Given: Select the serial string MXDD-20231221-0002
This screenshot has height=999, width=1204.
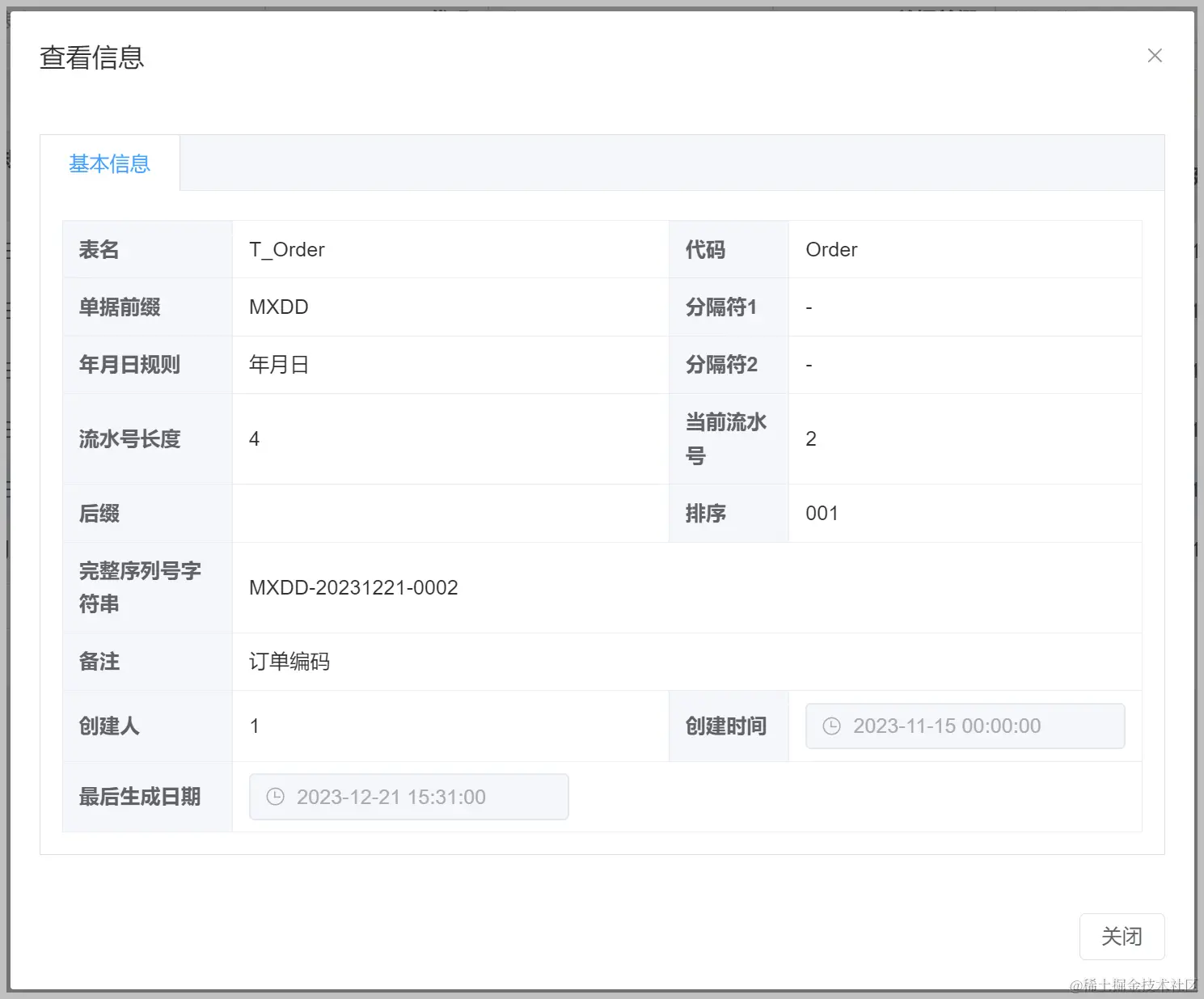Looking at the screenshot, I should pos(353,587).
